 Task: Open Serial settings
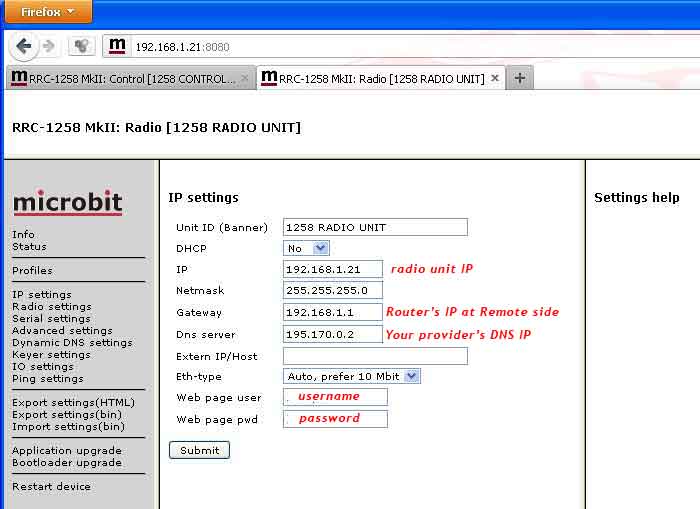[51, 319]
